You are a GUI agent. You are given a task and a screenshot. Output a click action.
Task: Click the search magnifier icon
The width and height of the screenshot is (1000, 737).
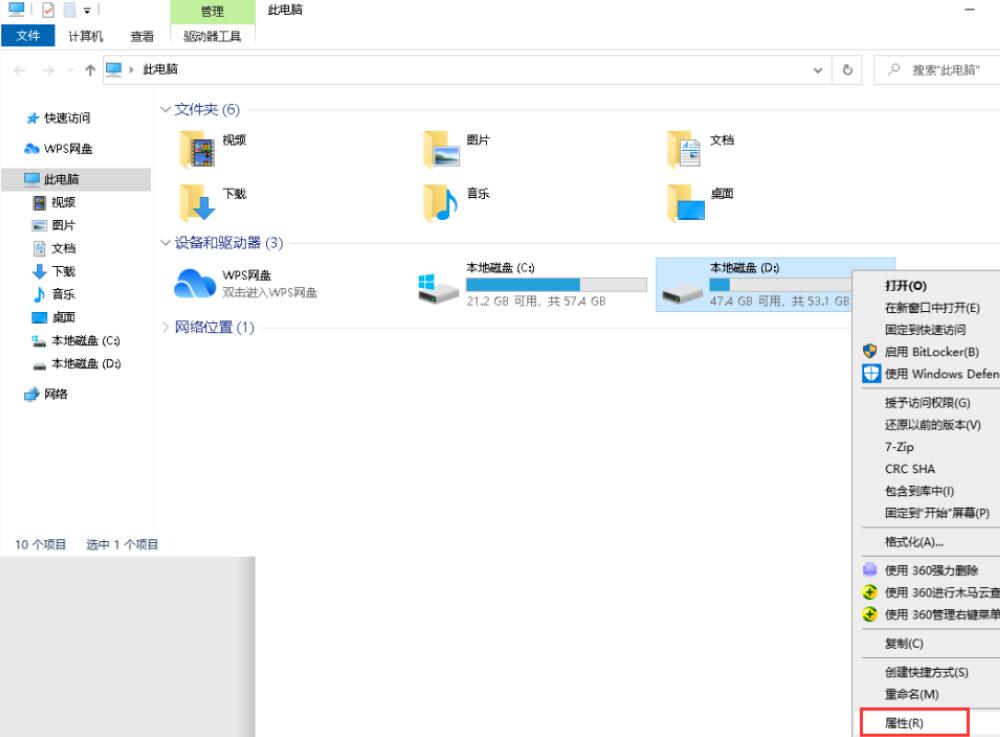coord(894,69)
